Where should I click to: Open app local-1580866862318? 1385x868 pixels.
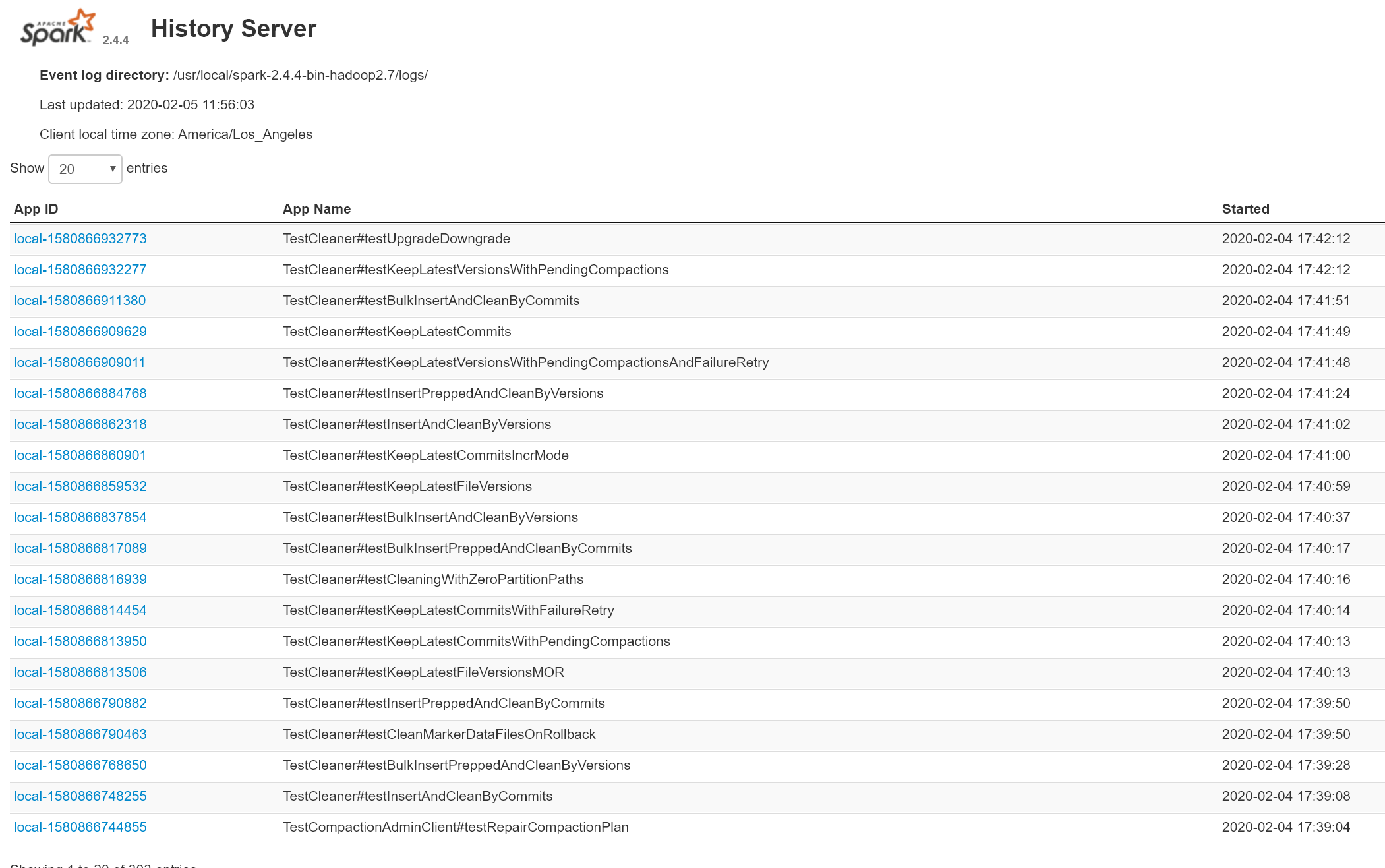pyautogui.click(x=80, y=424)
